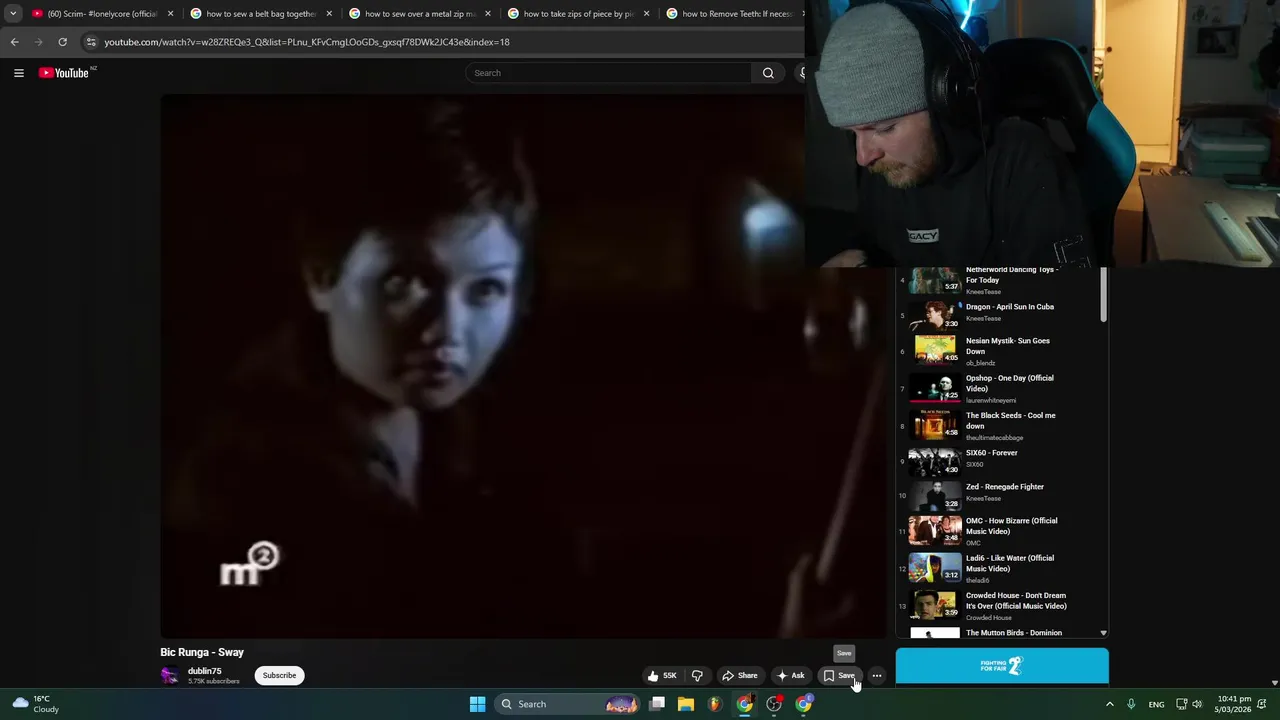Open site information icon in address bar
Screen dimensions: 1280x720
(91, 42)
